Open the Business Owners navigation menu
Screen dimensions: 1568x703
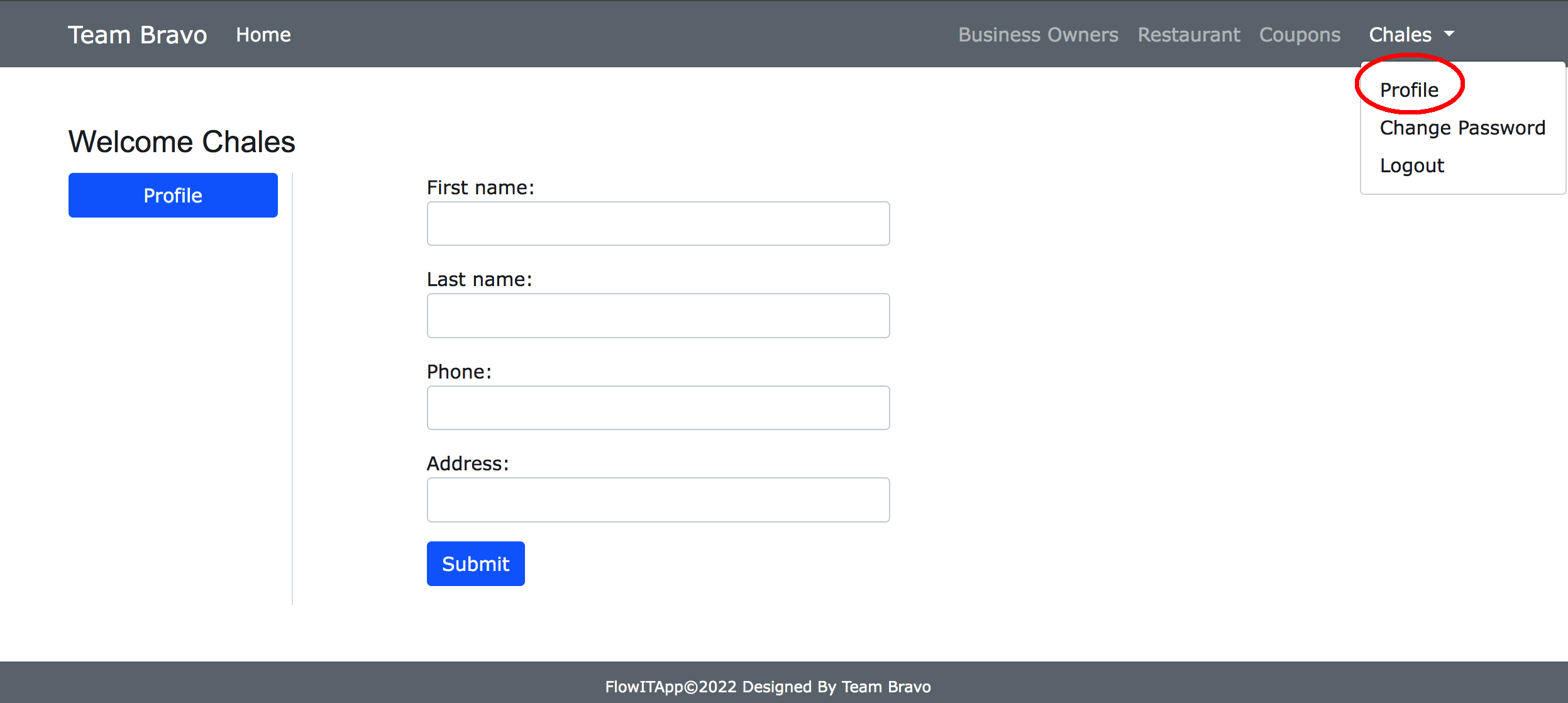pyautogui.click(x=1037, y=34)
